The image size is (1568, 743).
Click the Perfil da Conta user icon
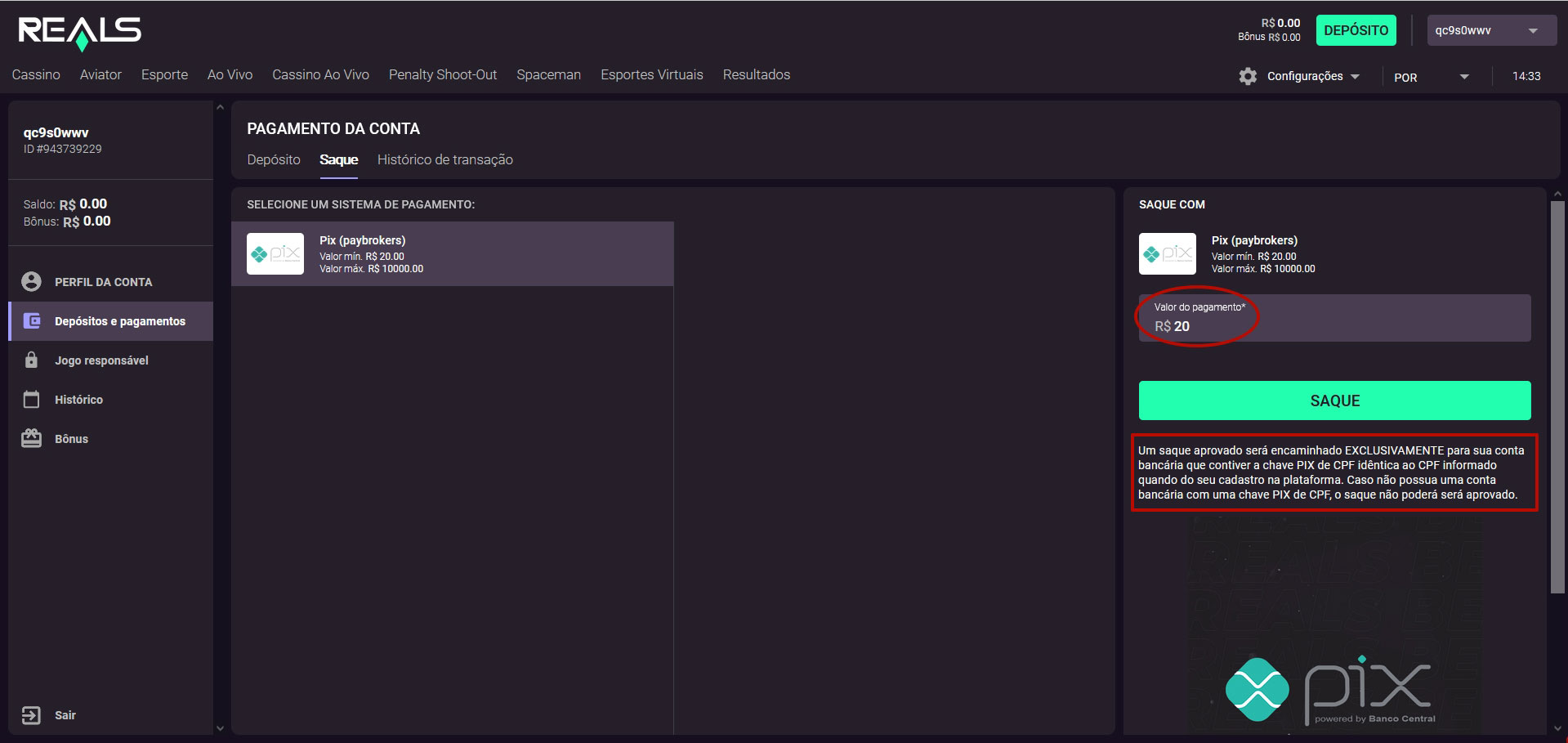click(x=31, y=282)
